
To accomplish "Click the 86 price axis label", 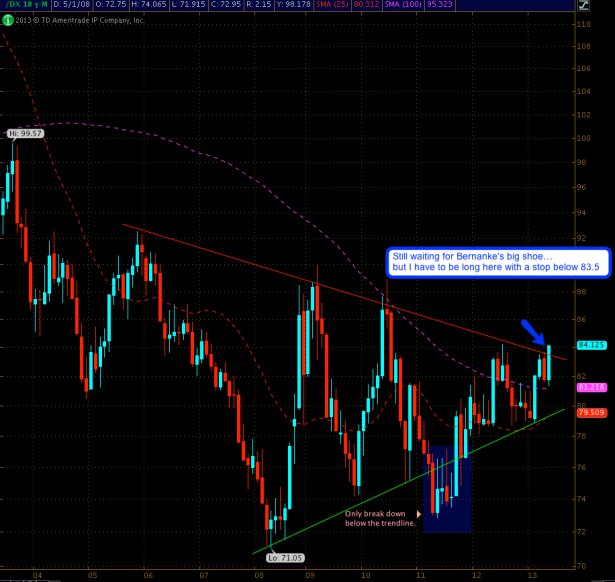I will tap(582, 319).
